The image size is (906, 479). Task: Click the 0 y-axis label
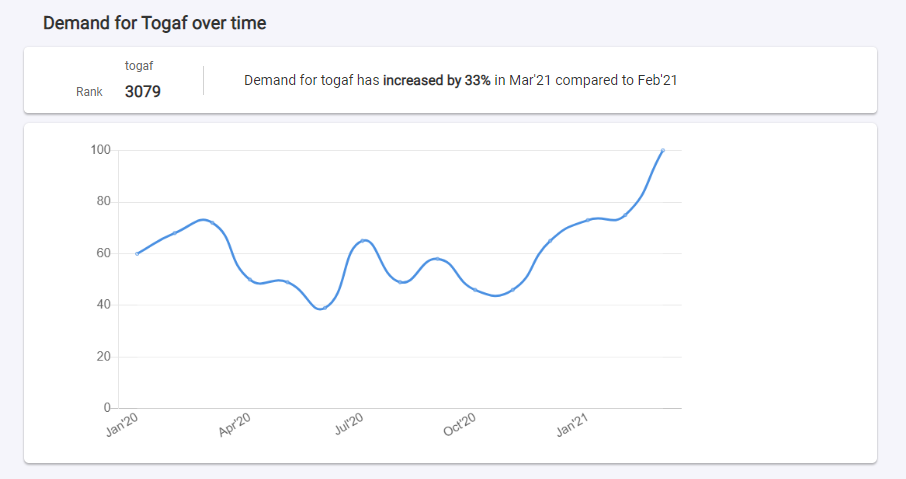pos(107,408)
